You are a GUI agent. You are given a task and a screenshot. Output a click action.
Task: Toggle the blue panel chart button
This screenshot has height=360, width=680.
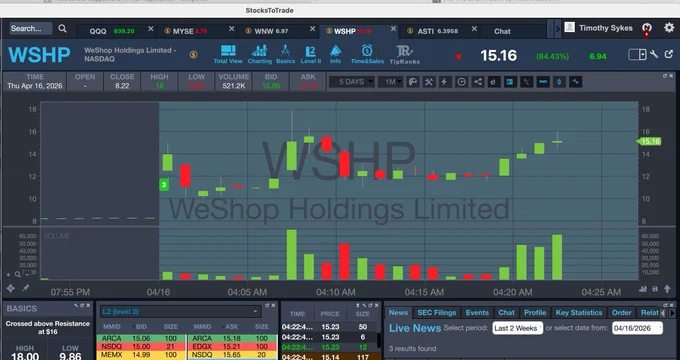510,82
